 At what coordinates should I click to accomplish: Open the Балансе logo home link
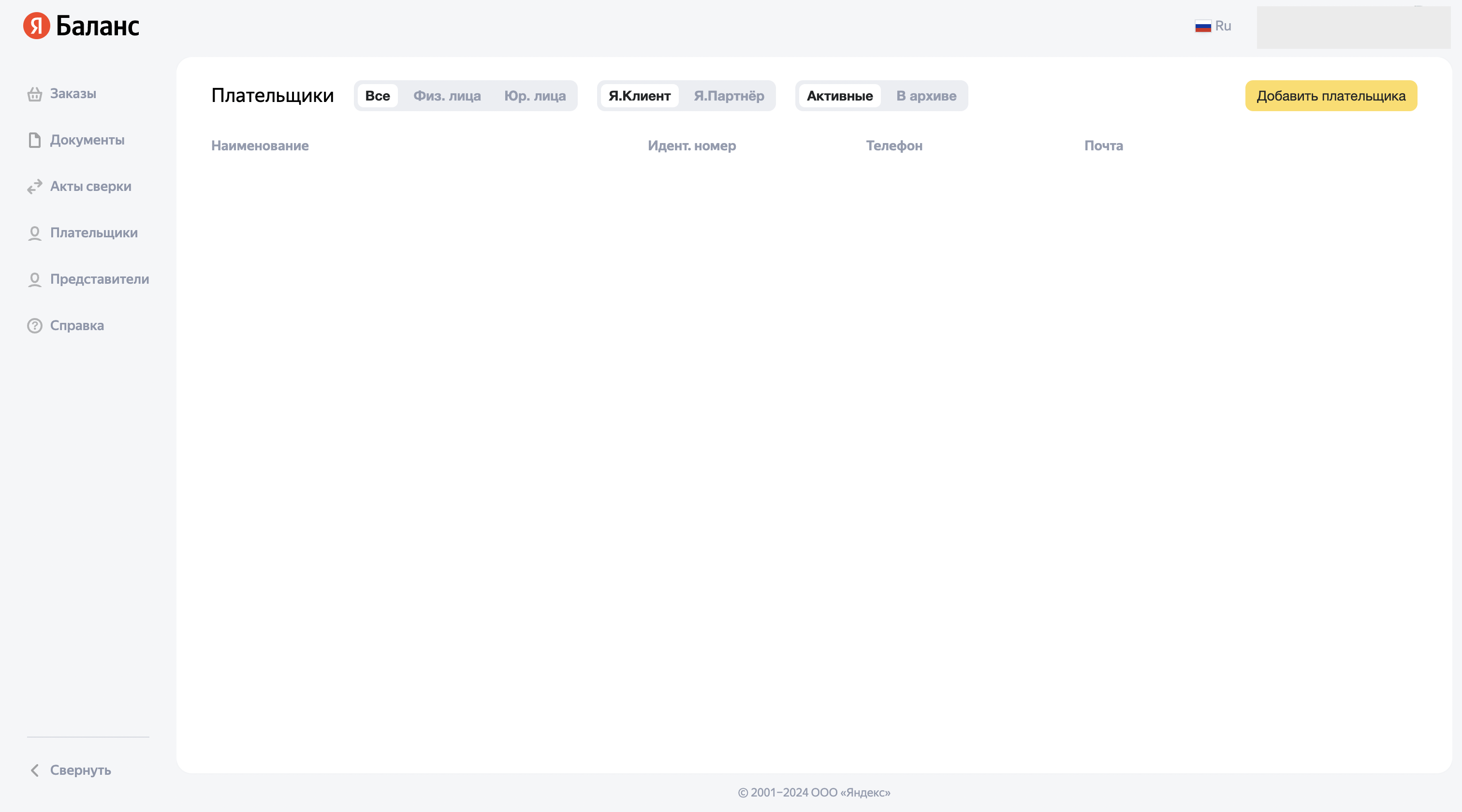coord(97,26)
